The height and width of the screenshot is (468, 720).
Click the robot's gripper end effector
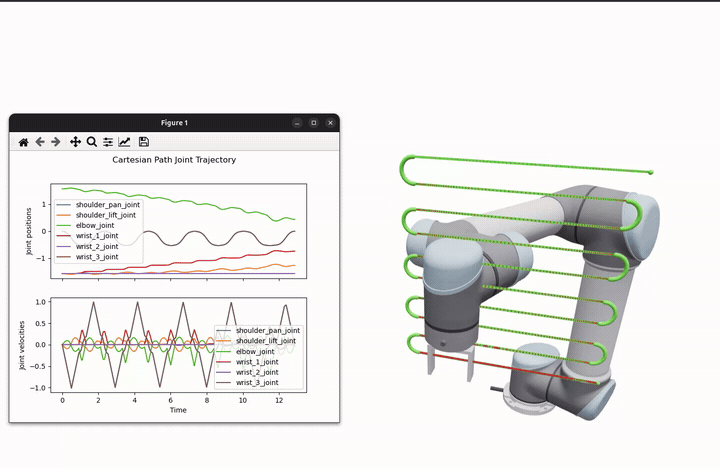pos(450,363)
